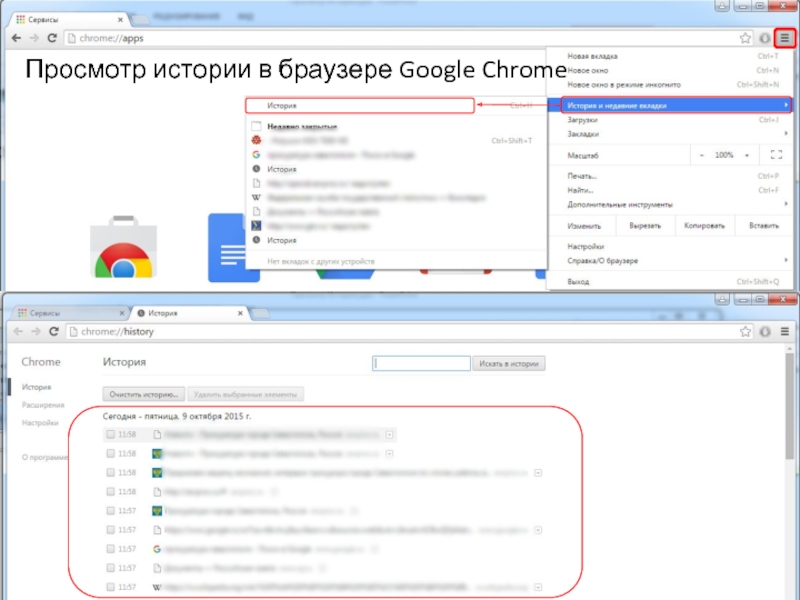Check the first 11:58 history entry checkbox
Viewport: 800px width, 600px height.
110,434
